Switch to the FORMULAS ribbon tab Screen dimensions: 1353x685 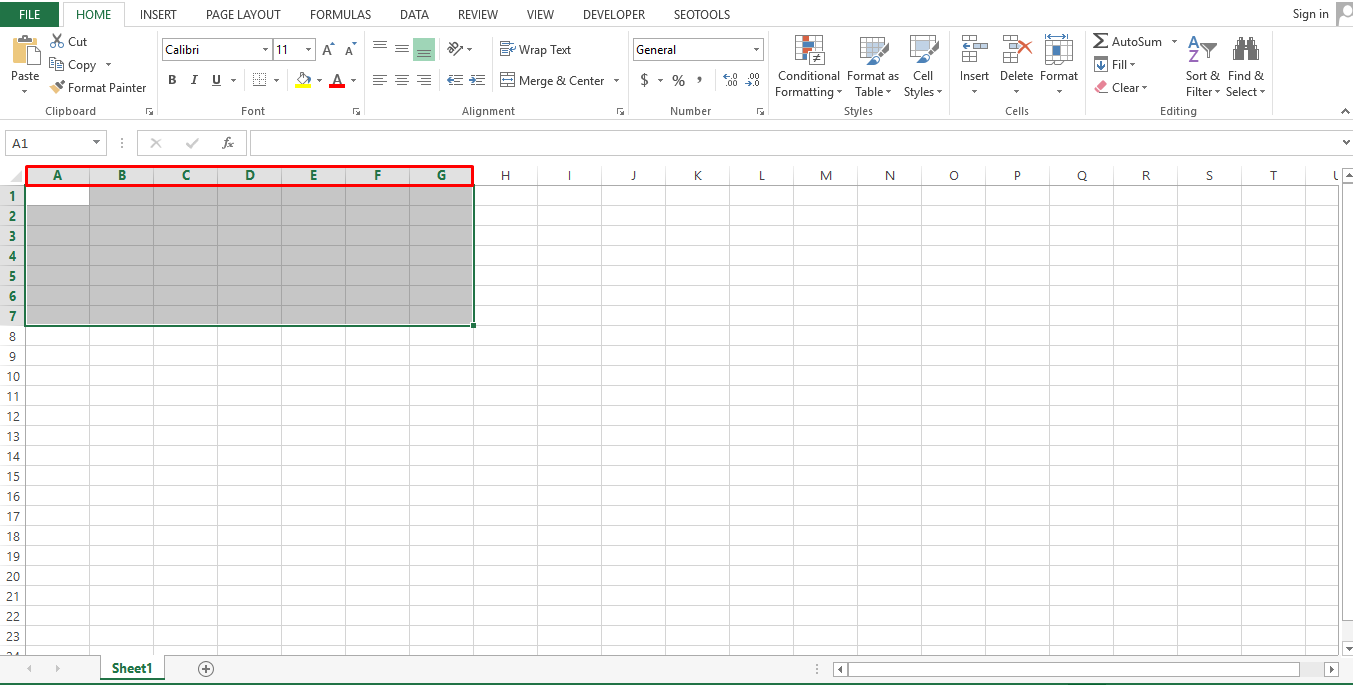coord(340,14)
